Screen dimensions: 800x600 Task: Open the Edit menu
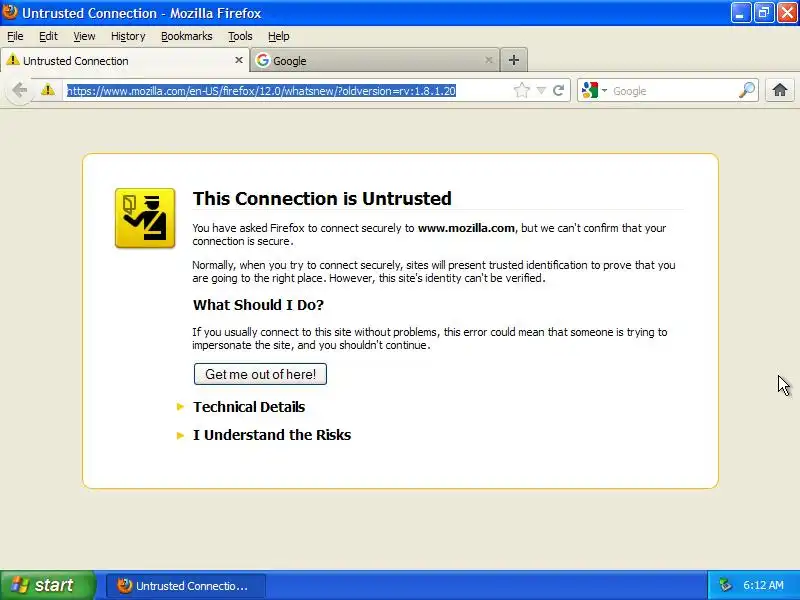[48, 36]
